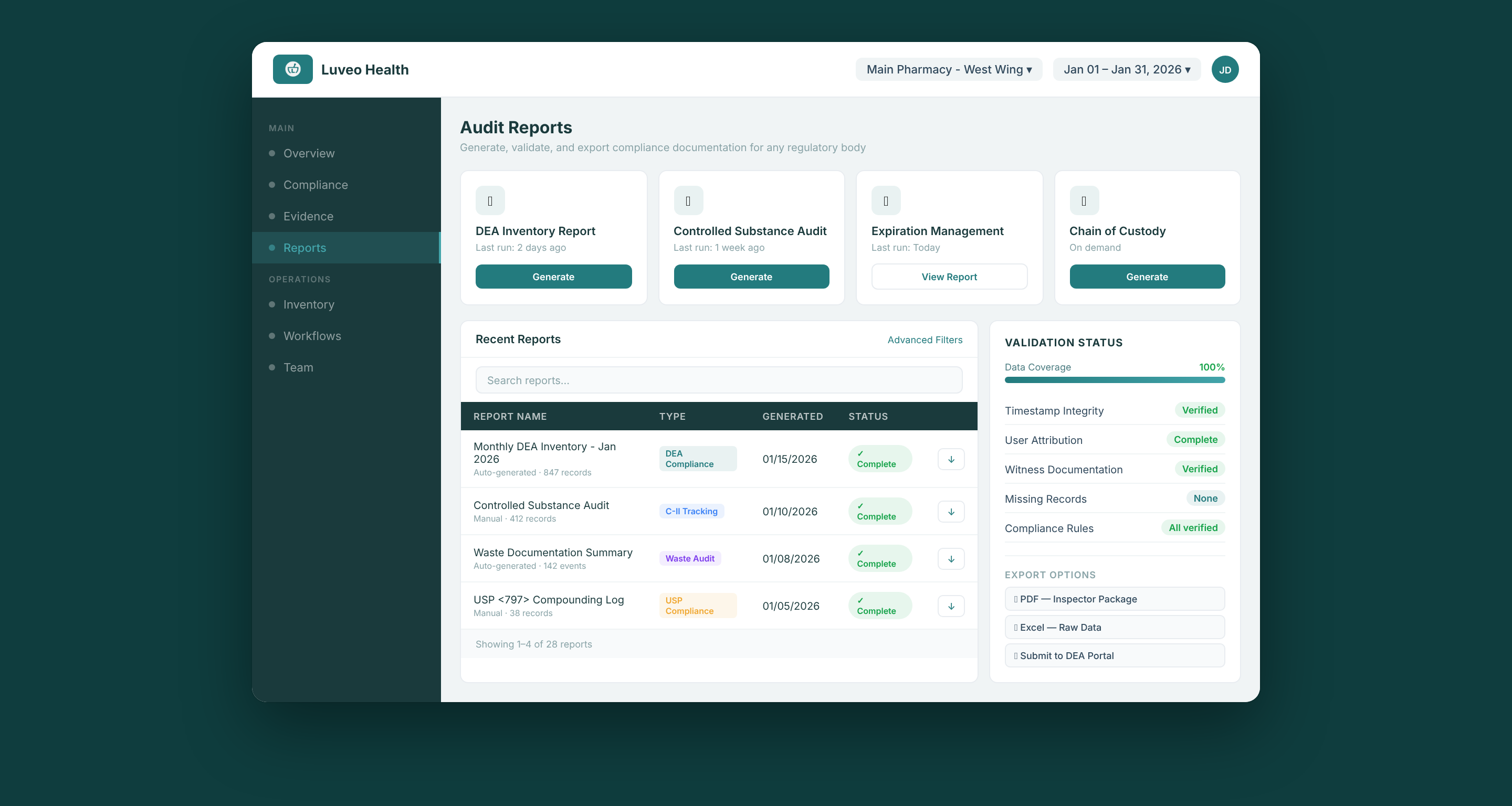This screenshot has width=1512, height=806.
Task: Open the Main Pharmacy - West Wing dropdown
Action: tap(949, 69)
